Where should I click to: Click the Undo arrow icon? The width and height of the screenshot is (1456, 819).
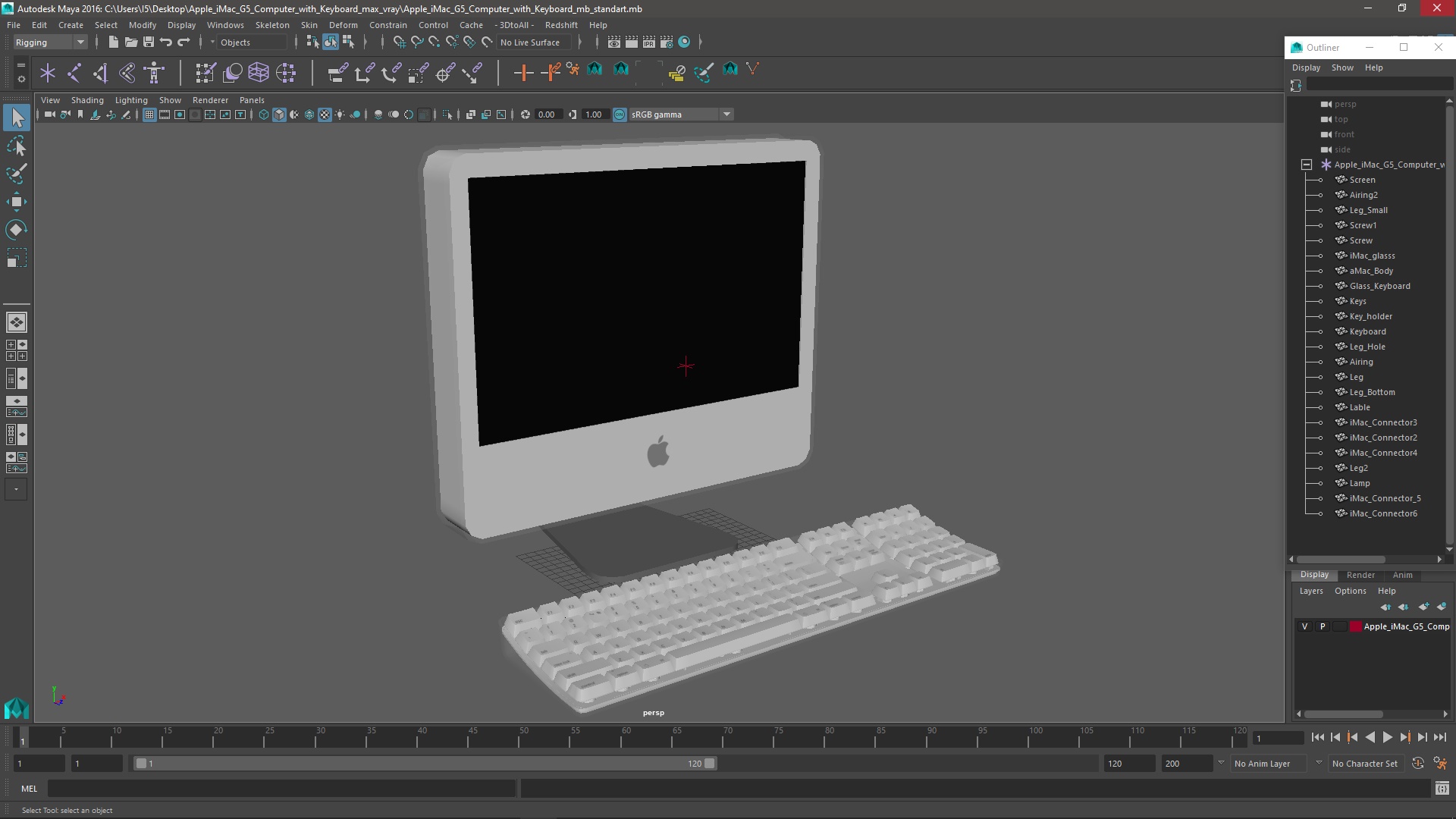point(165,42)
